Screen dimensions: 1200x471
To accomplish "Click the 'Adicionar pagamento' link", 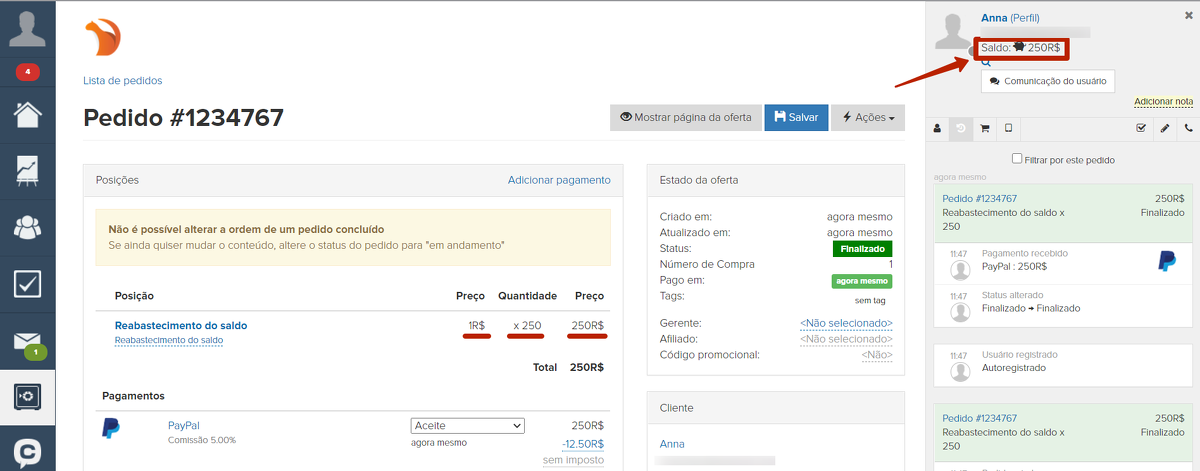I will pyautogui.click(x=558, y=180).
